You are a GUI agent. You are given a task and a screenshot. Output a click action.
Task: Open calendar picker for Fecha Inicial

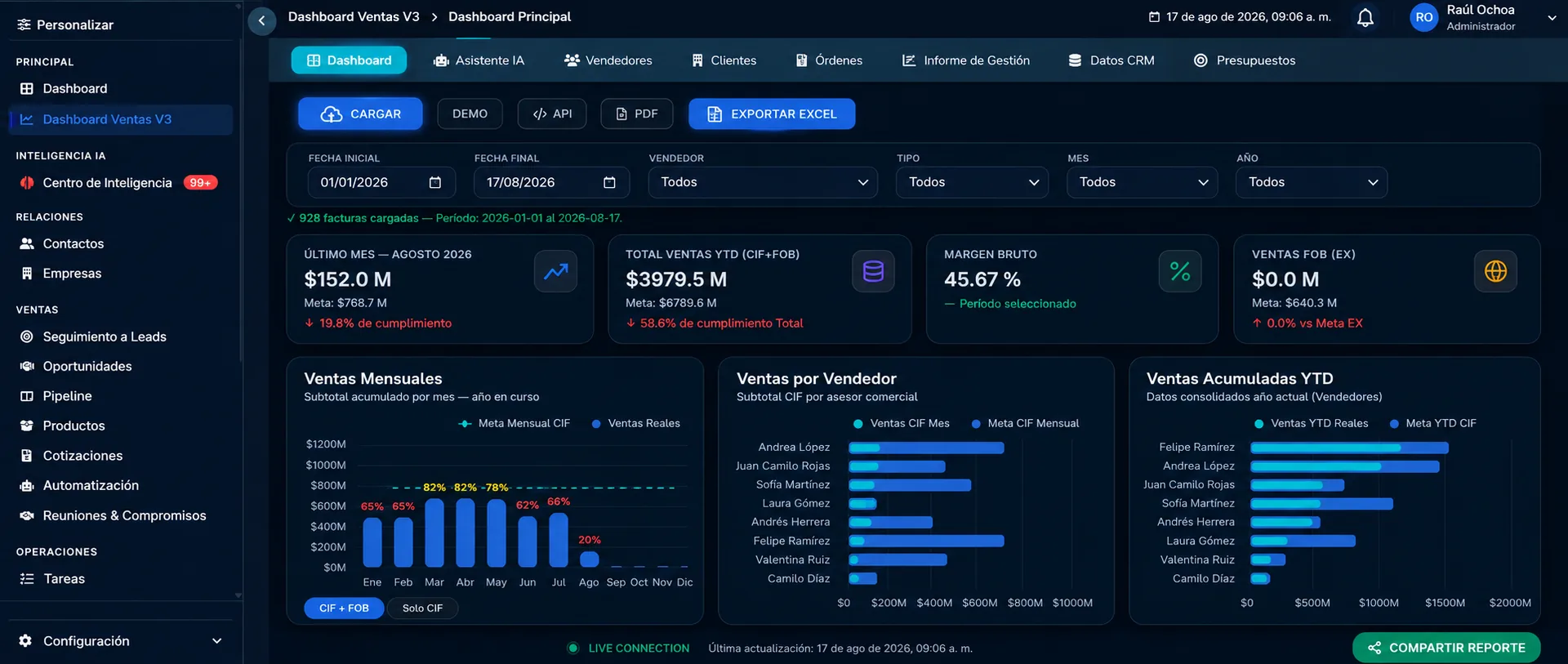click(x=435, y=182)
